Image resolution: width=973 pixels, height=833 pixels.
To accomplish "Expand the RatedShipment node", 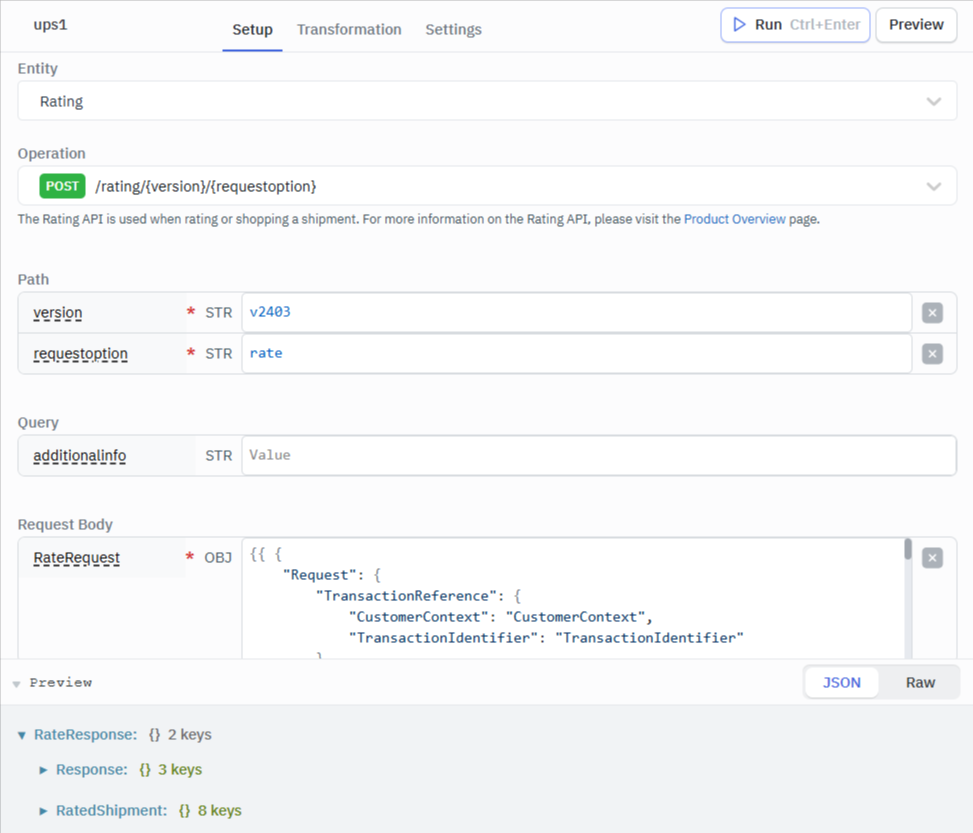I will click(43, 811).
